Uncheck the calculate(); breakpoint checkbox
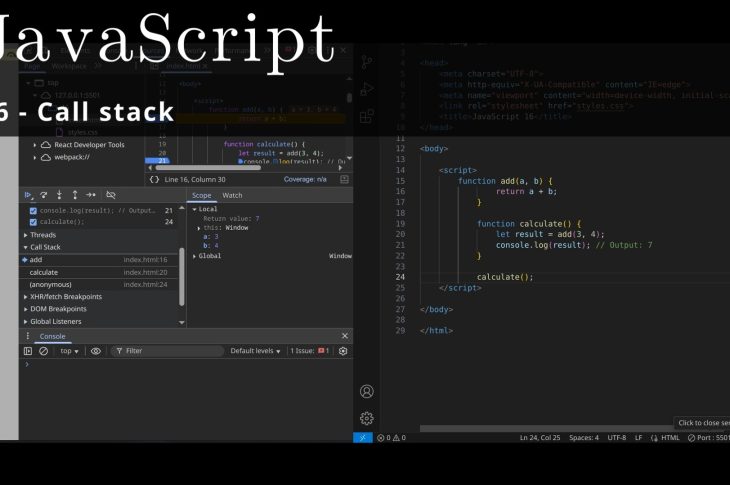The image size is (730, 485). click(33, 222)
